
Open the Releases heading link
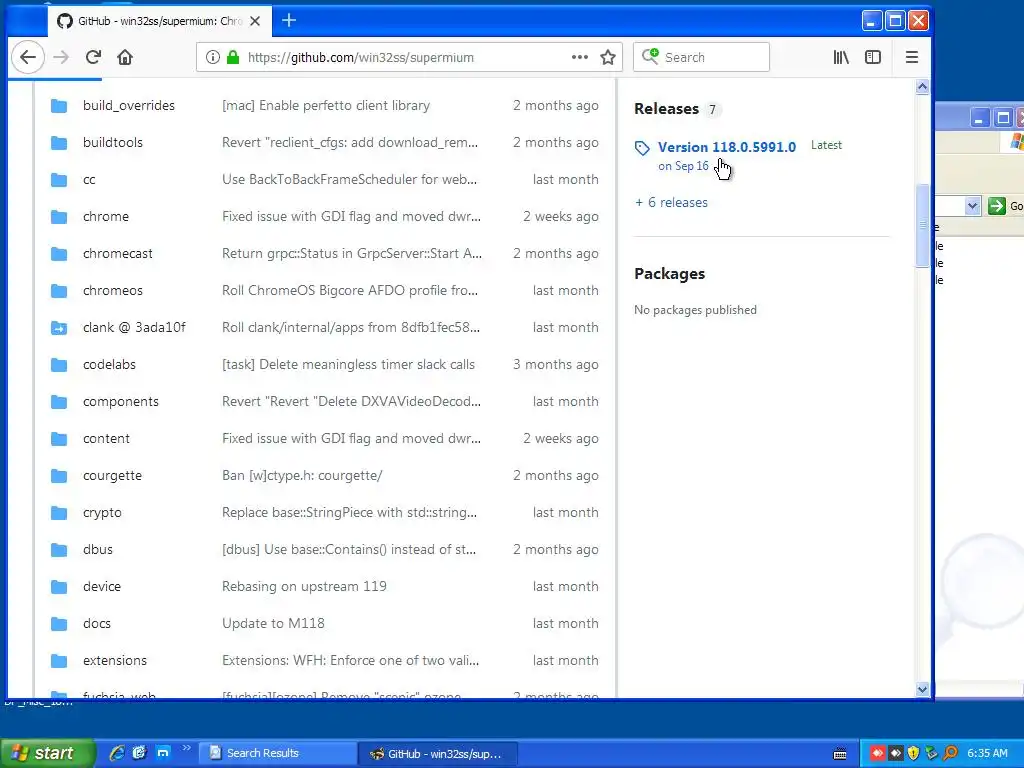tap(666, 109)
